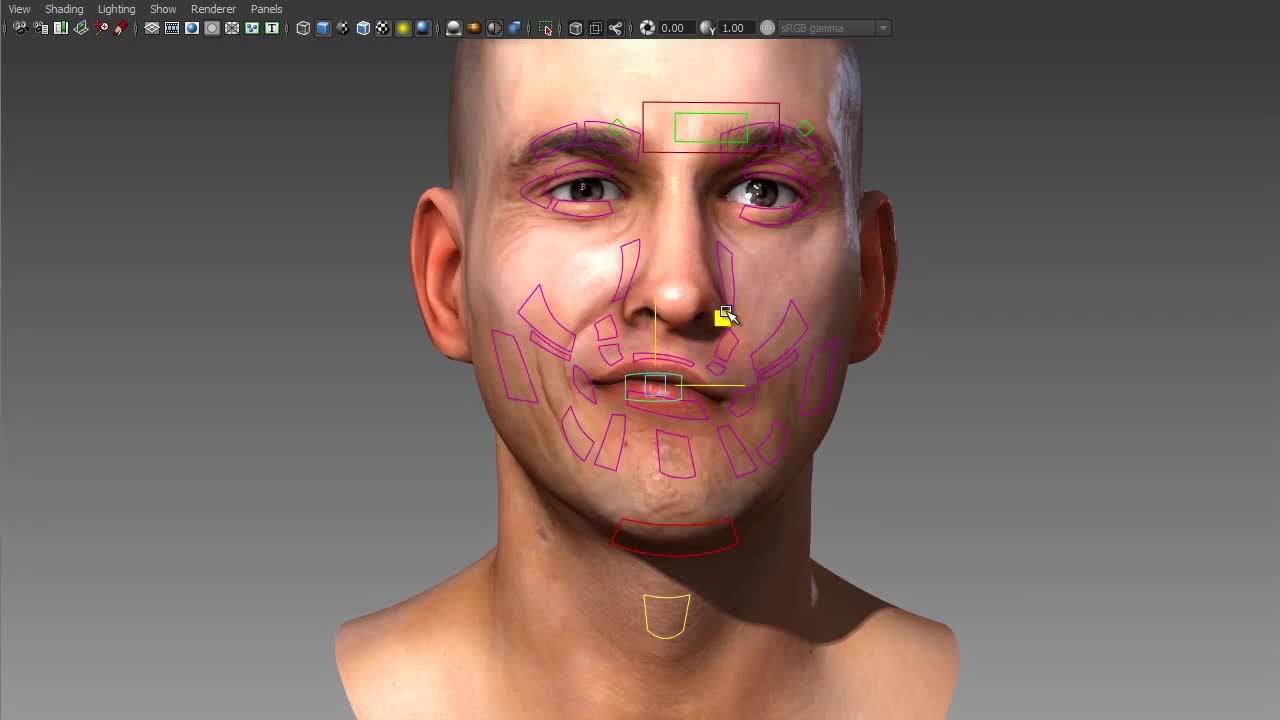Open the Shading menu
Screen dimensions: 1280x720
pyautogui.click(x=64, y=9)
